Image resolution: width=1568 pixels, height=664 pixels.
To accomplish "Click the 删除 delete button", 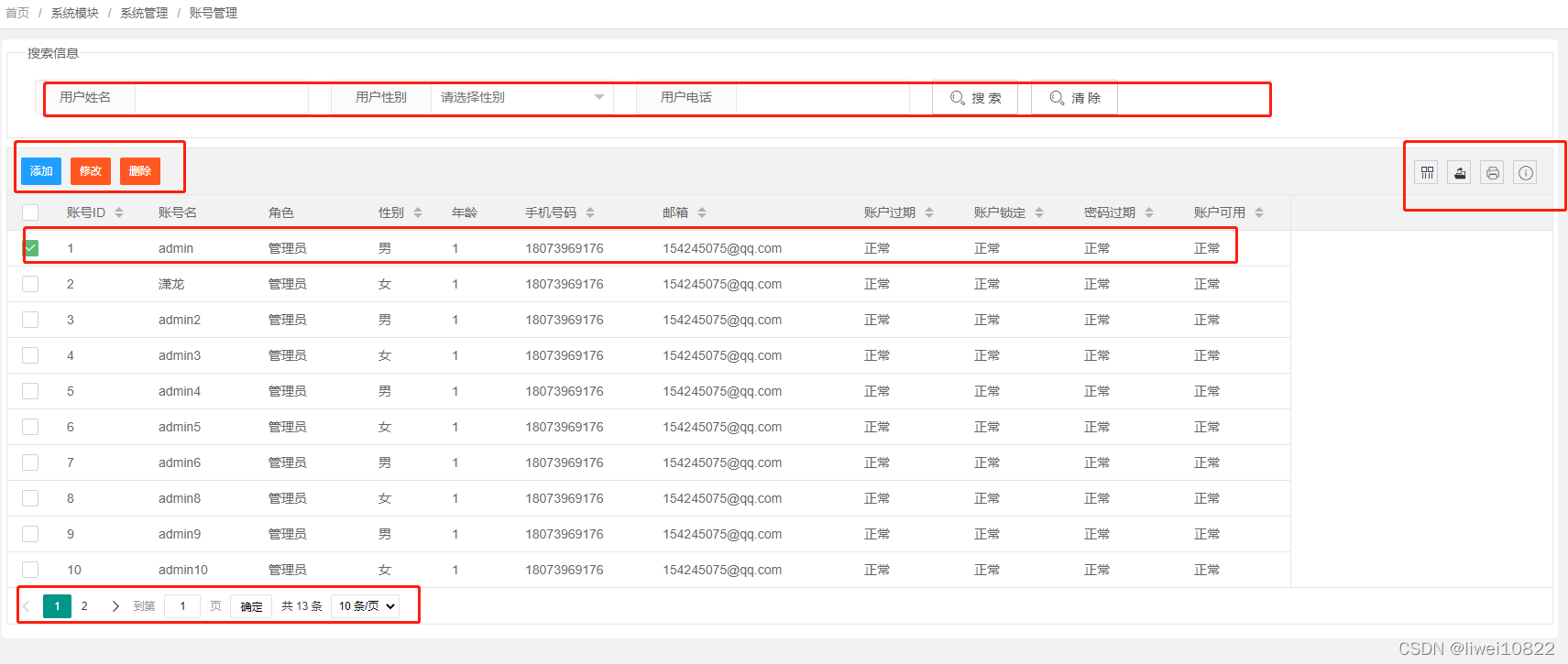I will click(140, 171).
